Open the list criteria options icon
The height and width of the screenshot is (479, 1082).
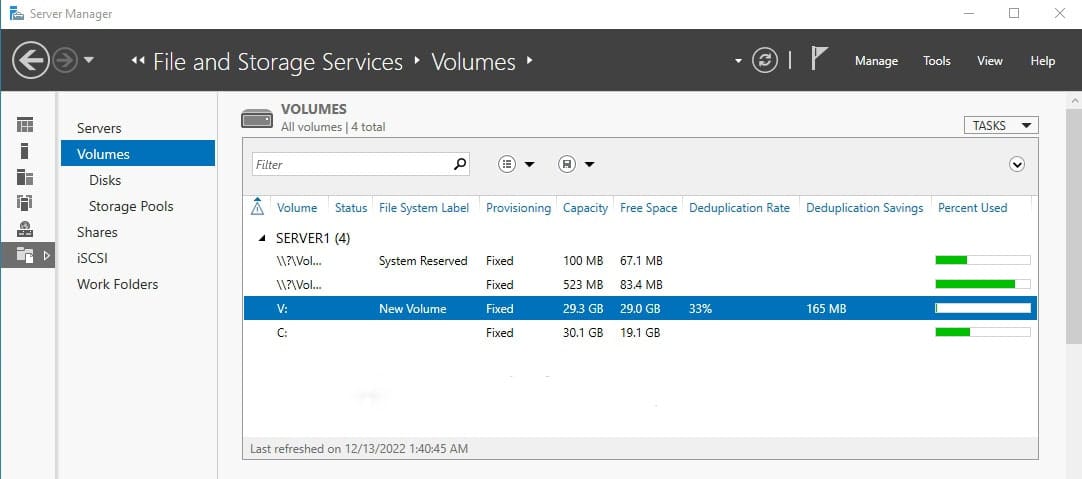[x=507, y=164]
